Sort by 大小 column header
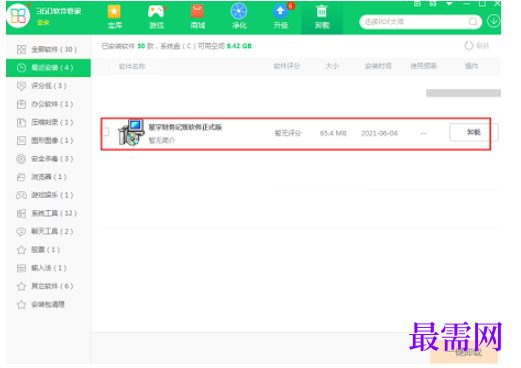This screenshot has width=521, height=368. 332,66
